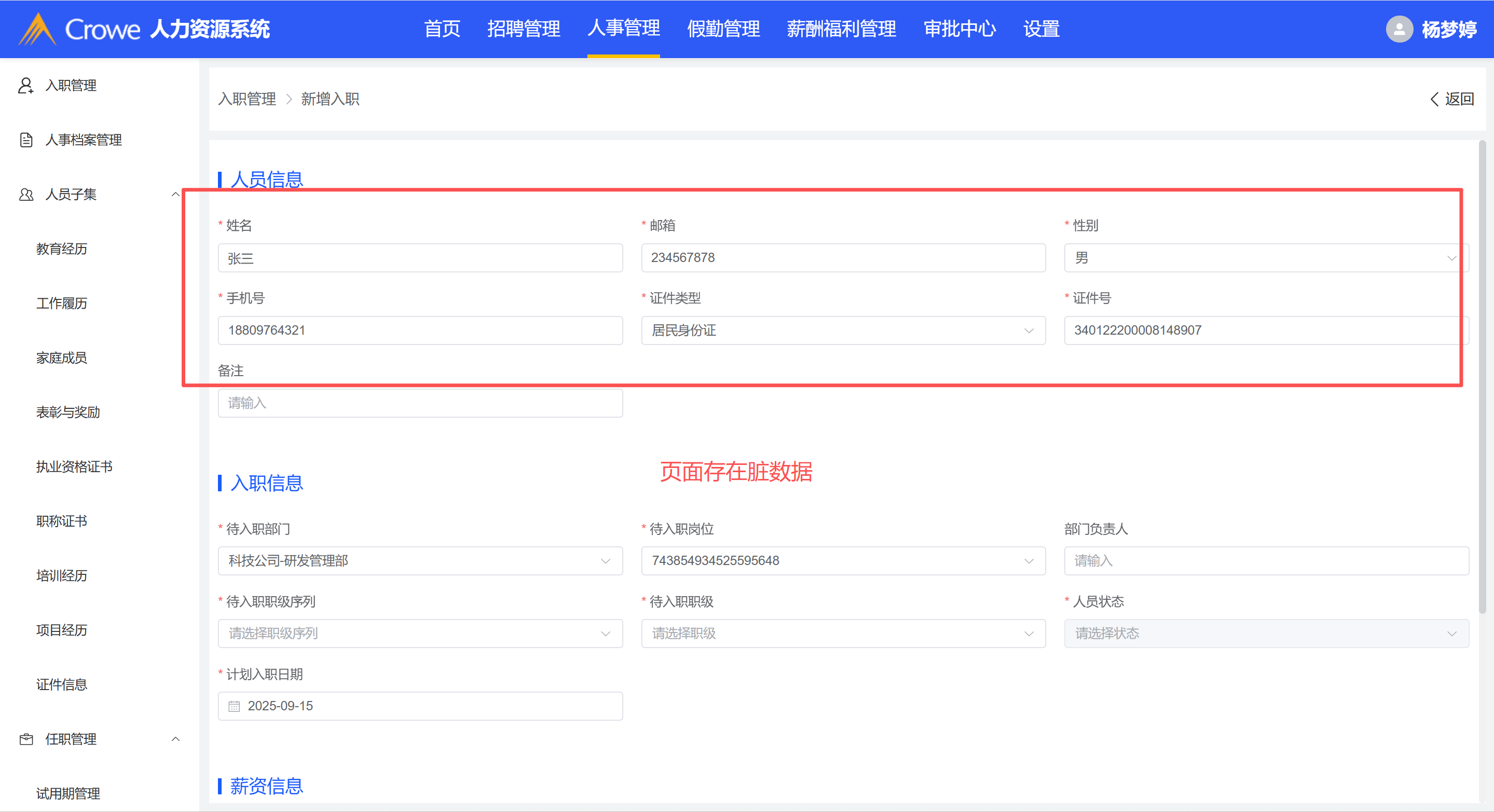1494x812 pixels.
Task: Click the back arrow next to 返回
Action: [x=1434, y=99]
